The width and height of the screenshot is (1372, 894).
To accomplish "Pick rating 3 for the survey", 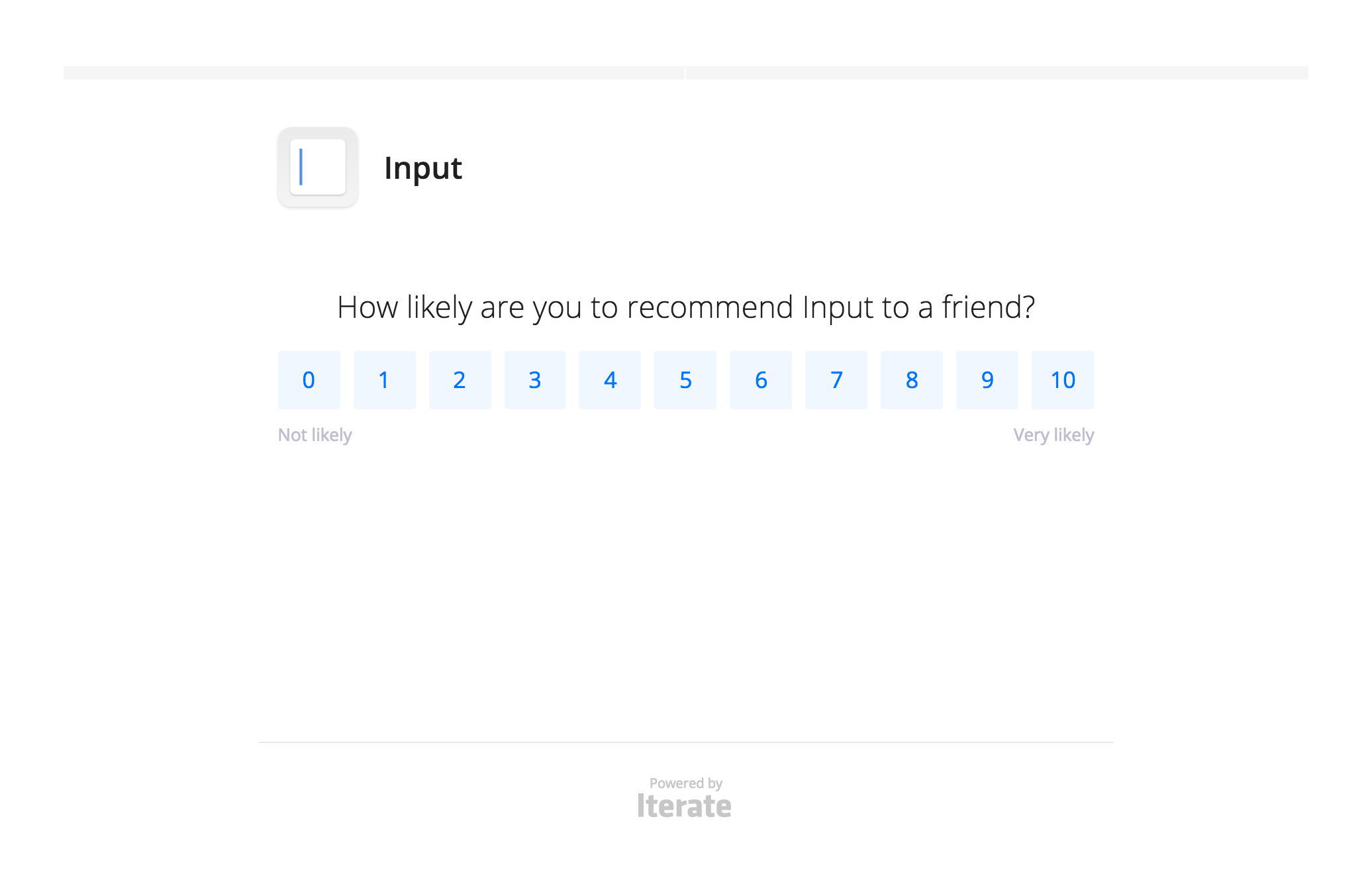I will [535, 379].
